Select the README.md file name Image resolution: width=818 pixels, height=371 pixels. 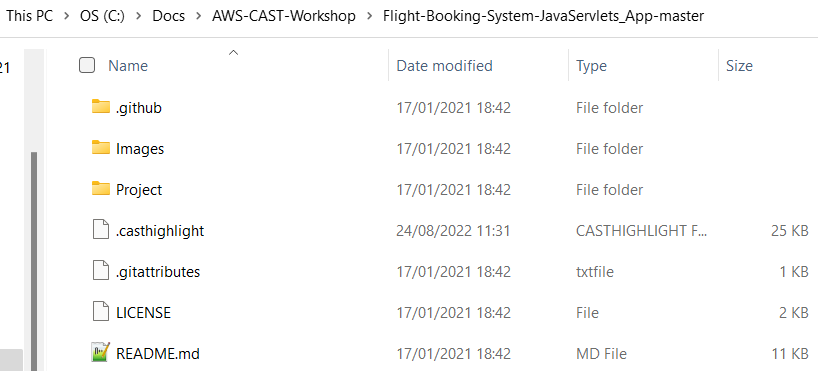[158, 353]
